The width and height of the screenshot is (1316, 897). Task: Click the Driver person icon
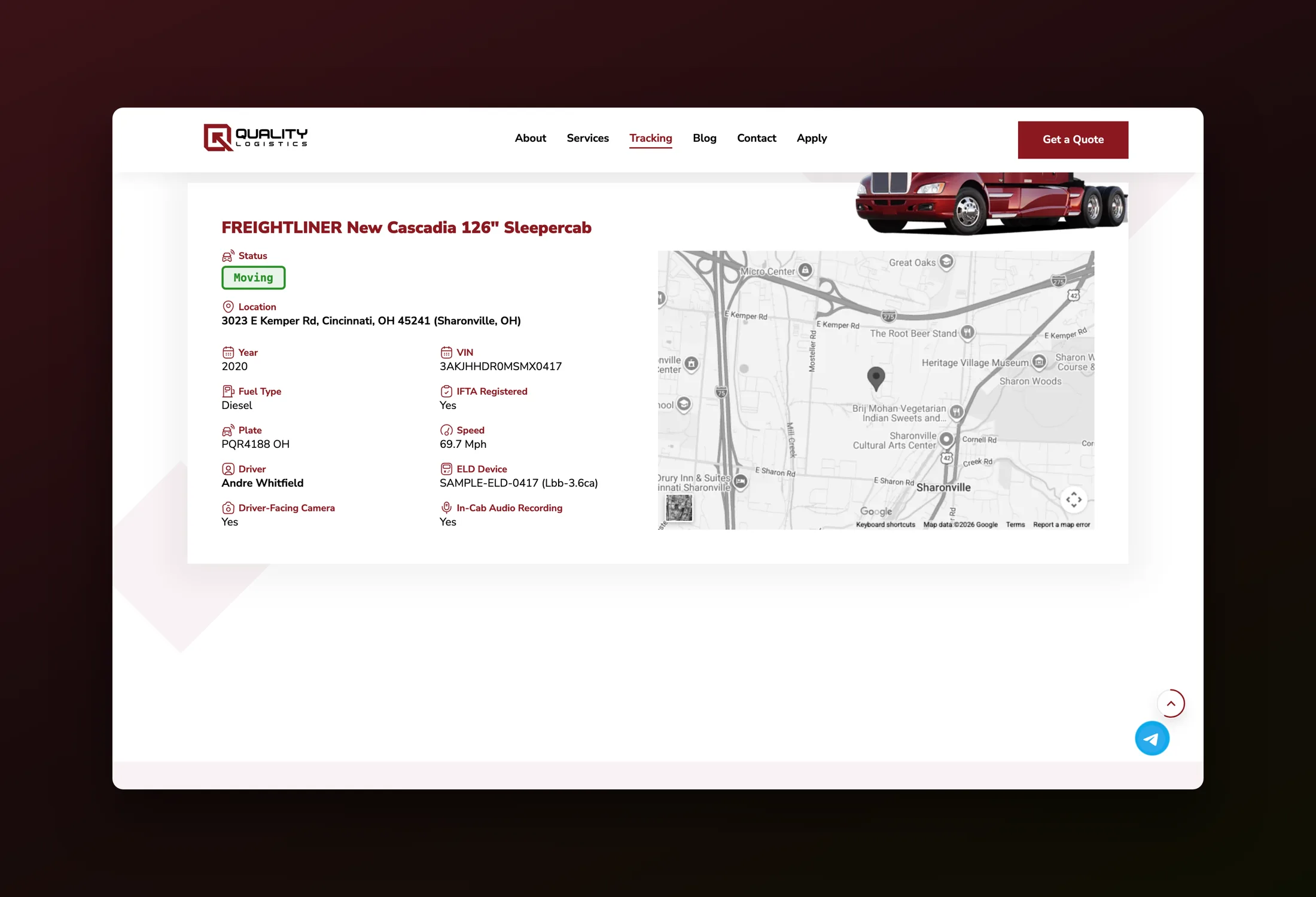coord(228,469)
